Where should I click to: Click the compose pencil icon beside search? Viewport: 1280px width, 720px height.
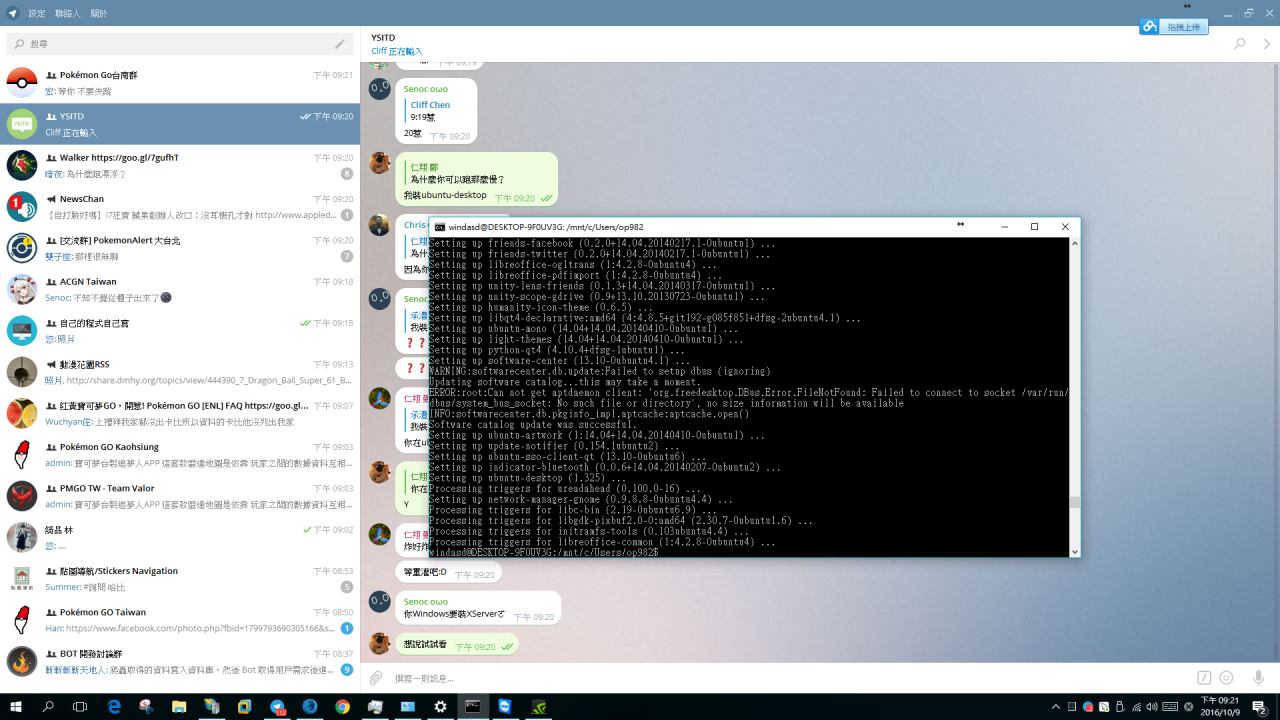[340, 44]
